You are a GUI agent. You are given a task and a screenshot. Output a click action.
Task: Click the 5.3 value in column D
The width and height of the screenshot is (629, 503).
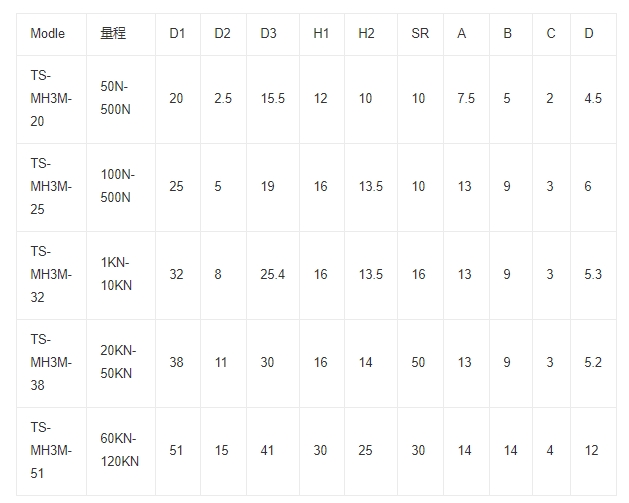point(593,275)
